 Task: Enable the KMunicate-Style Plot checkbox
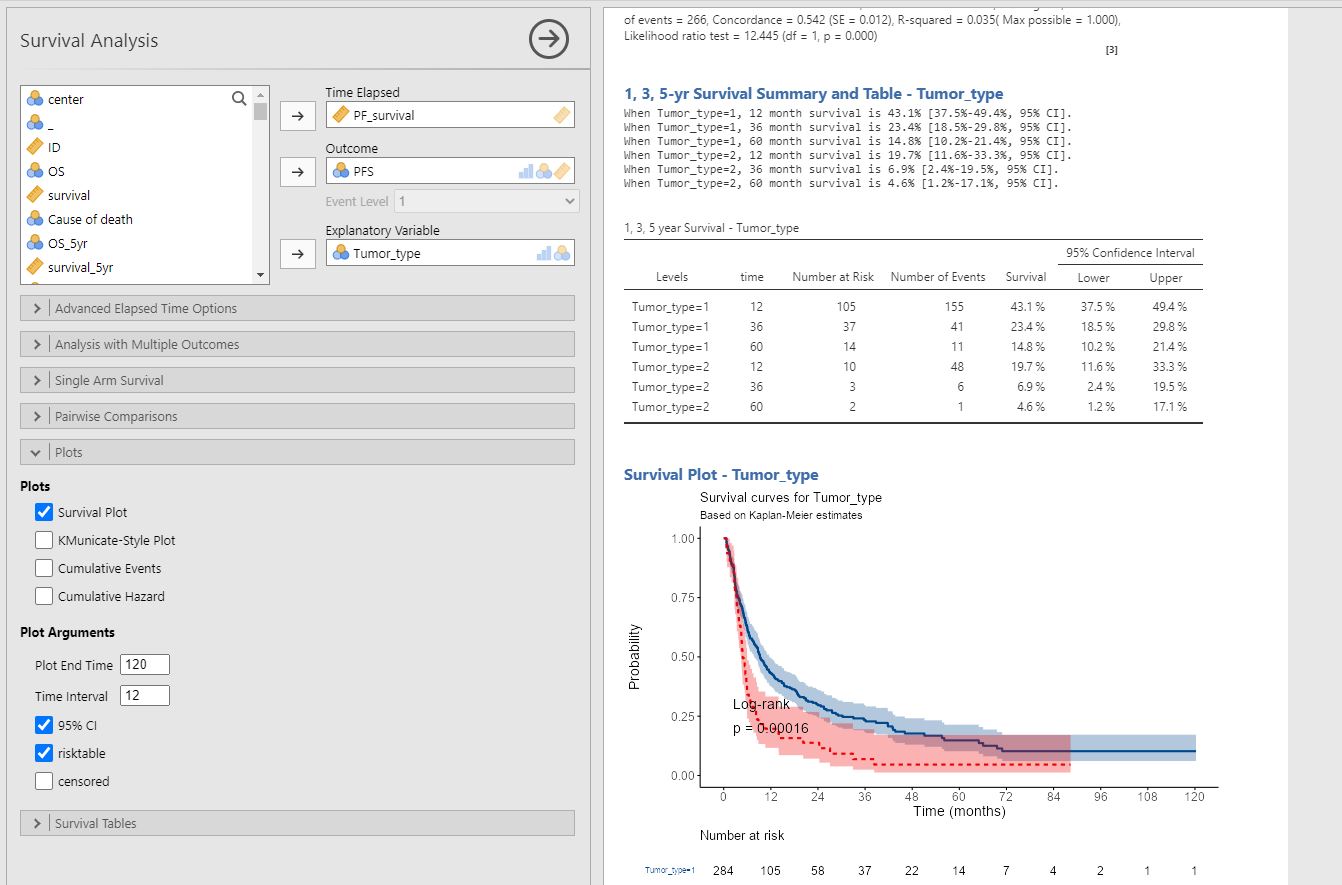coord(44,540)
